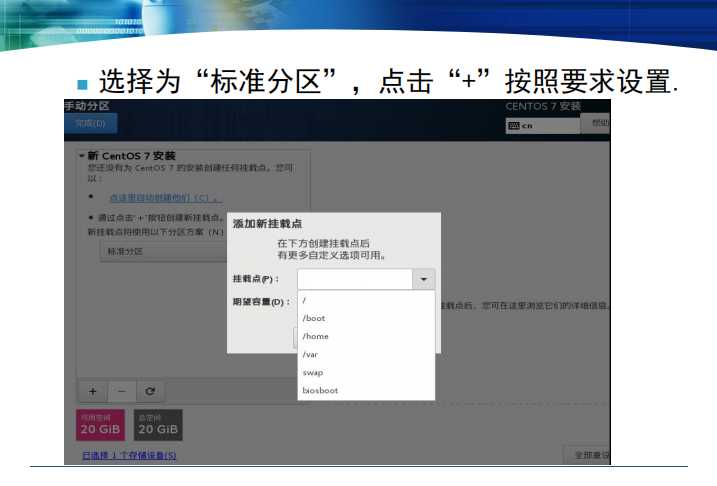
Task: Choose /home from the mount point list
Action: click(x=366, y=336)
